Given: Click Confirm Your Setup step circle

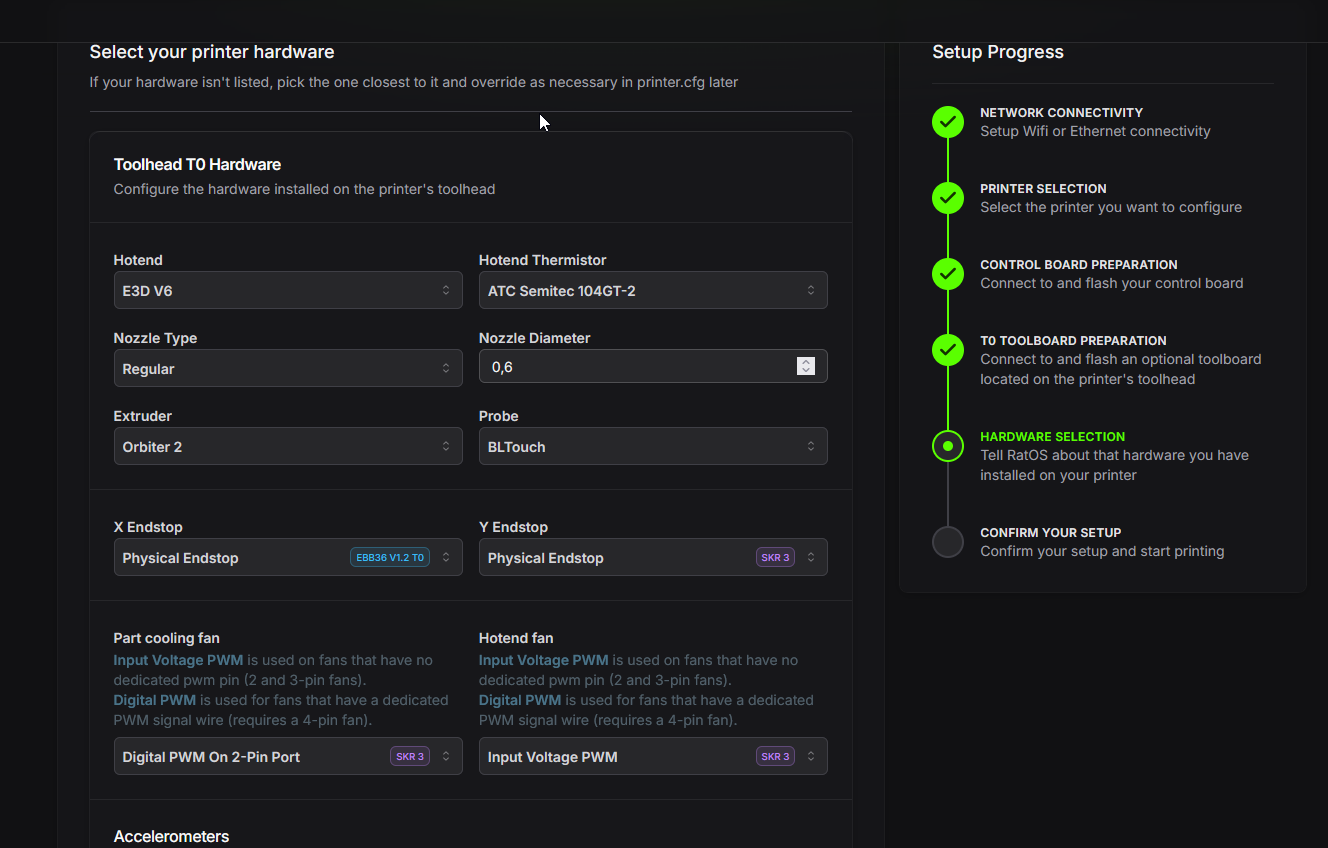Looking at the screenshot, I should tap(948, 542).
